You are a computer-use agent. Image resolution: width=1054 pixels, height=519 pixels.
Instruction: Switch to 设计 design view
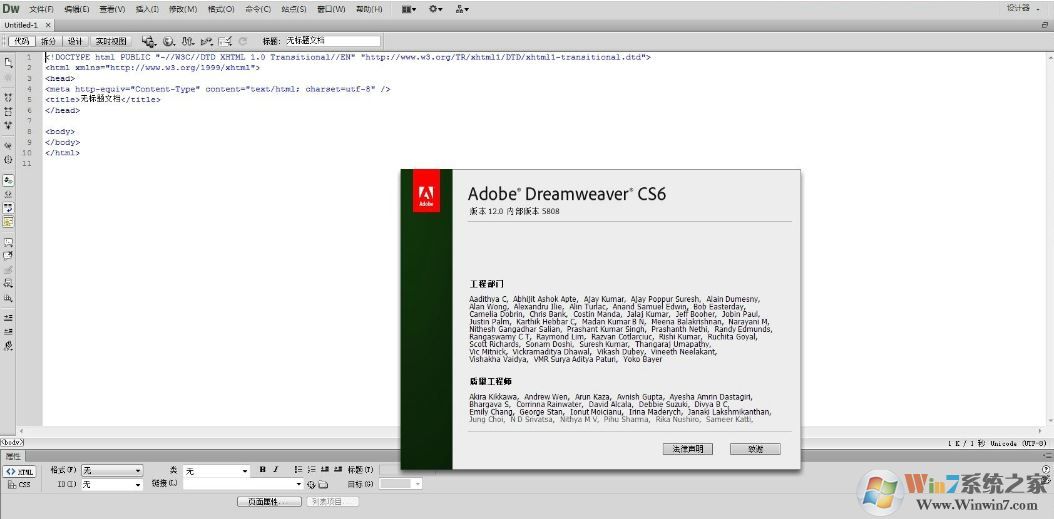point(75,41)
